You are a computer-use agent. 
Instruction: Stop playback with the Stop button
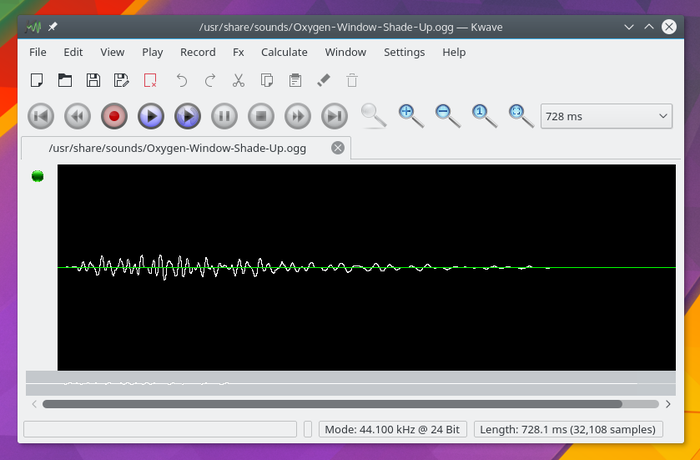[x=260, y=117]
